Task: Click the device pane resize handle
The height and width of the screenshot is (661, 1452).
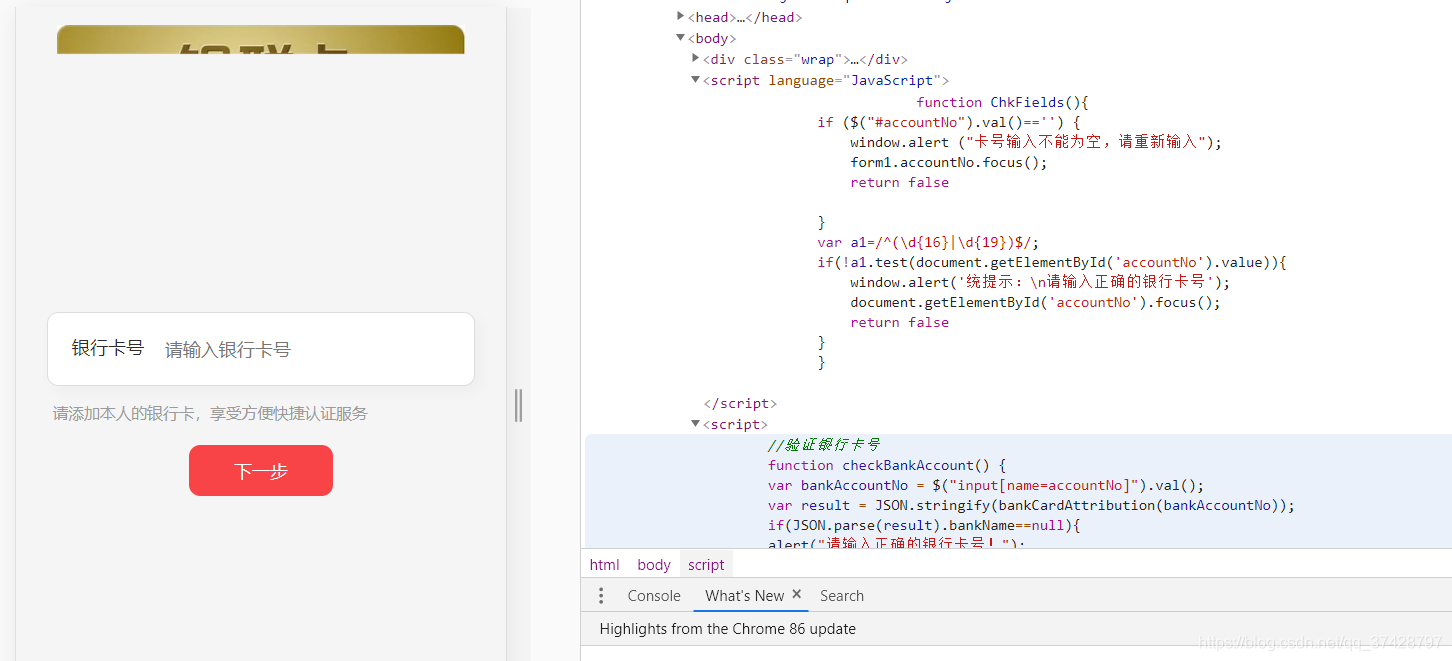Action: click(518, 405)
